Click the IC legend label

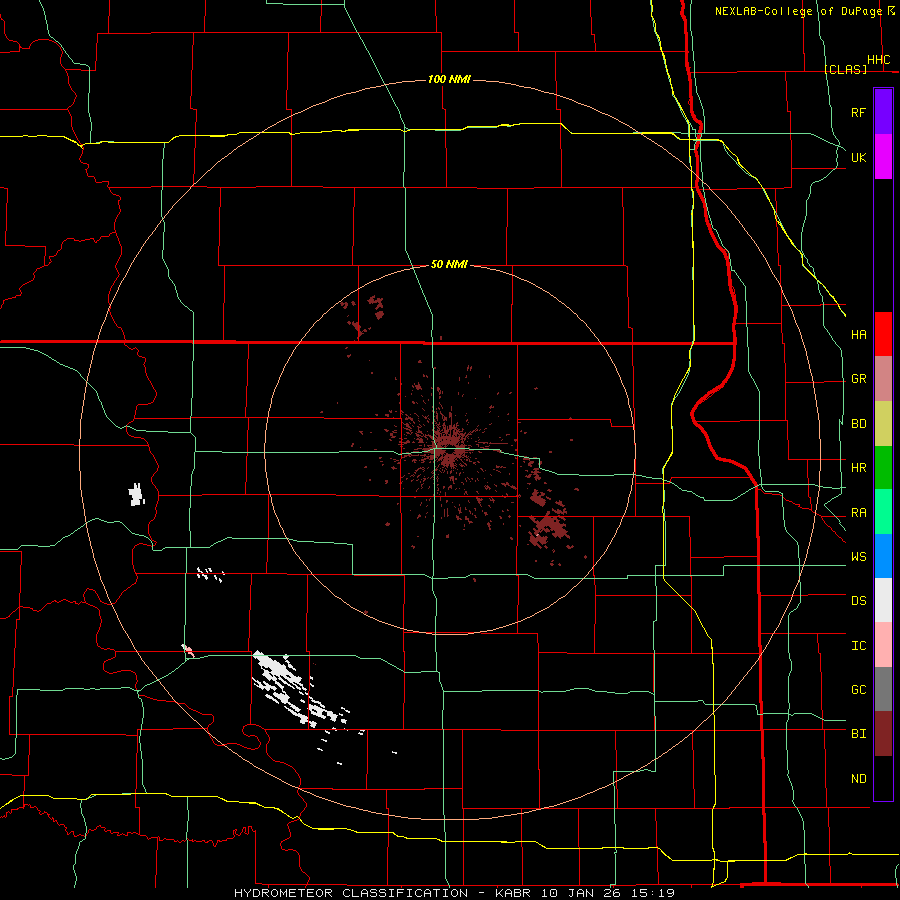pos(858,646)
